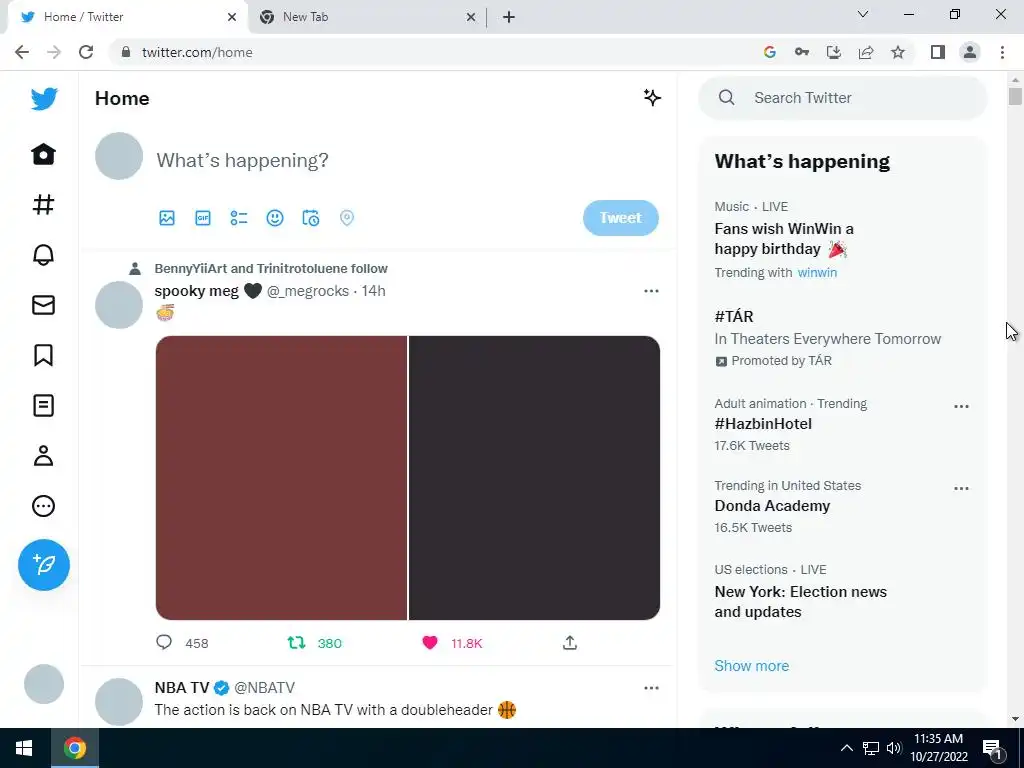1024x768 pixels.
Task: Open Notifications bell icon
Action: pos(44,255)
